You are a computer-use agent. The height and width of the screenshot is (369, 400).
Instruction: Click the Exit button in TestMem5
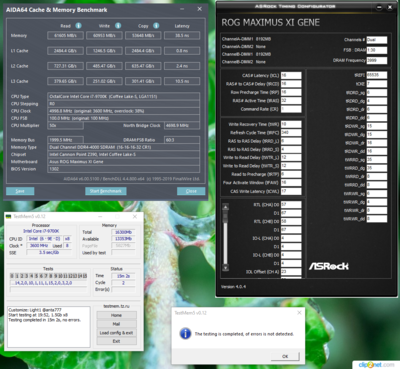116,341
